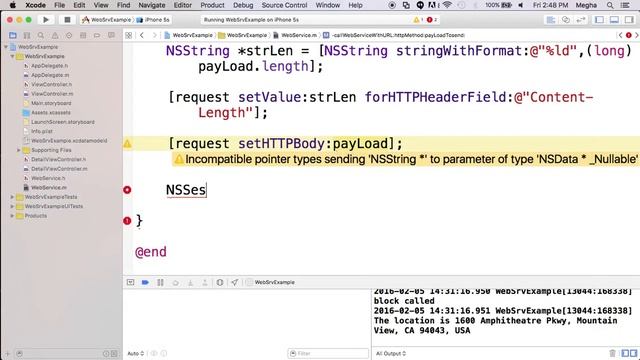Open the Symbol navigator tab
This screenshot has height=360, width=640.
[27, 36]
